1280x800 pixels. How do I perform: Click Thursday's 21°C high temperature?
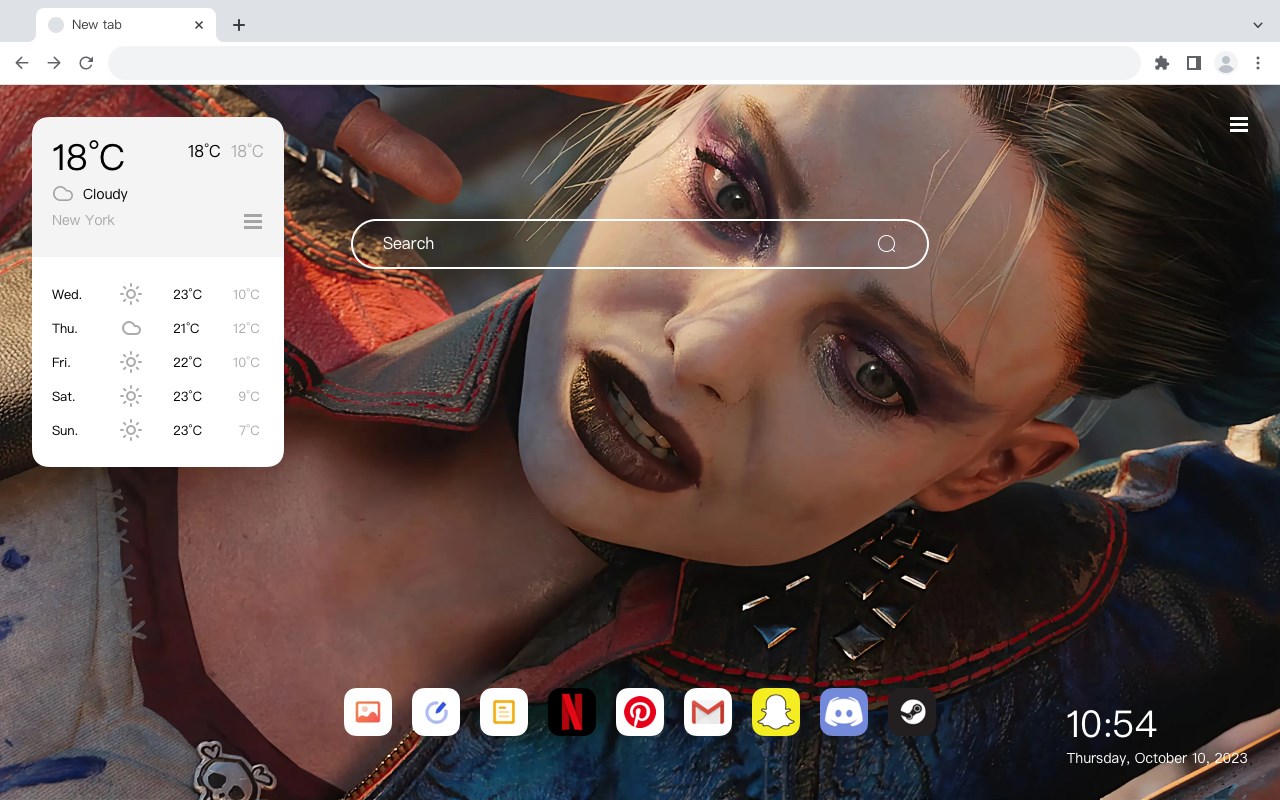(186, 328)
